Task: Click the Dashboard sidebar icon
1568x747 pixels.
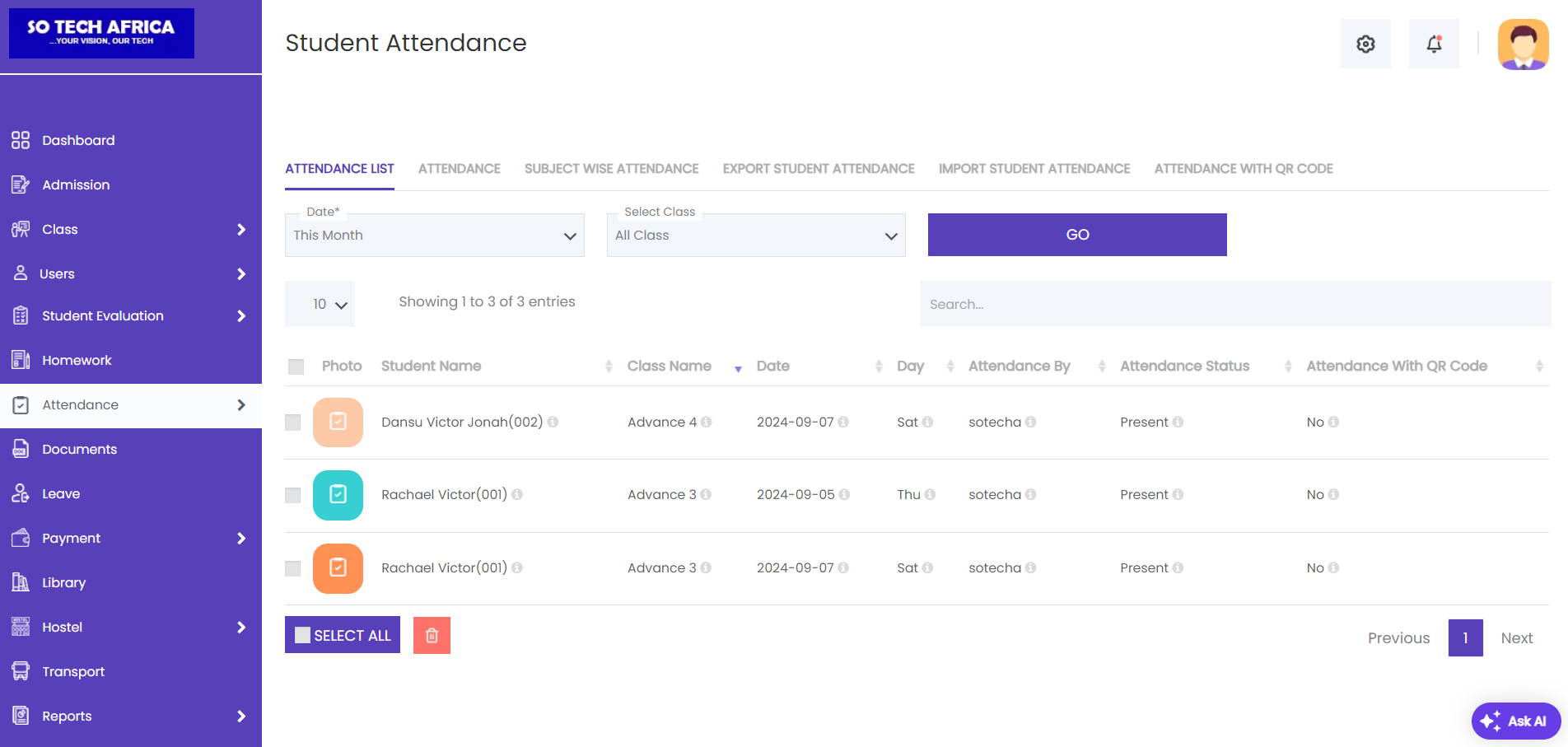Action: 21,140
